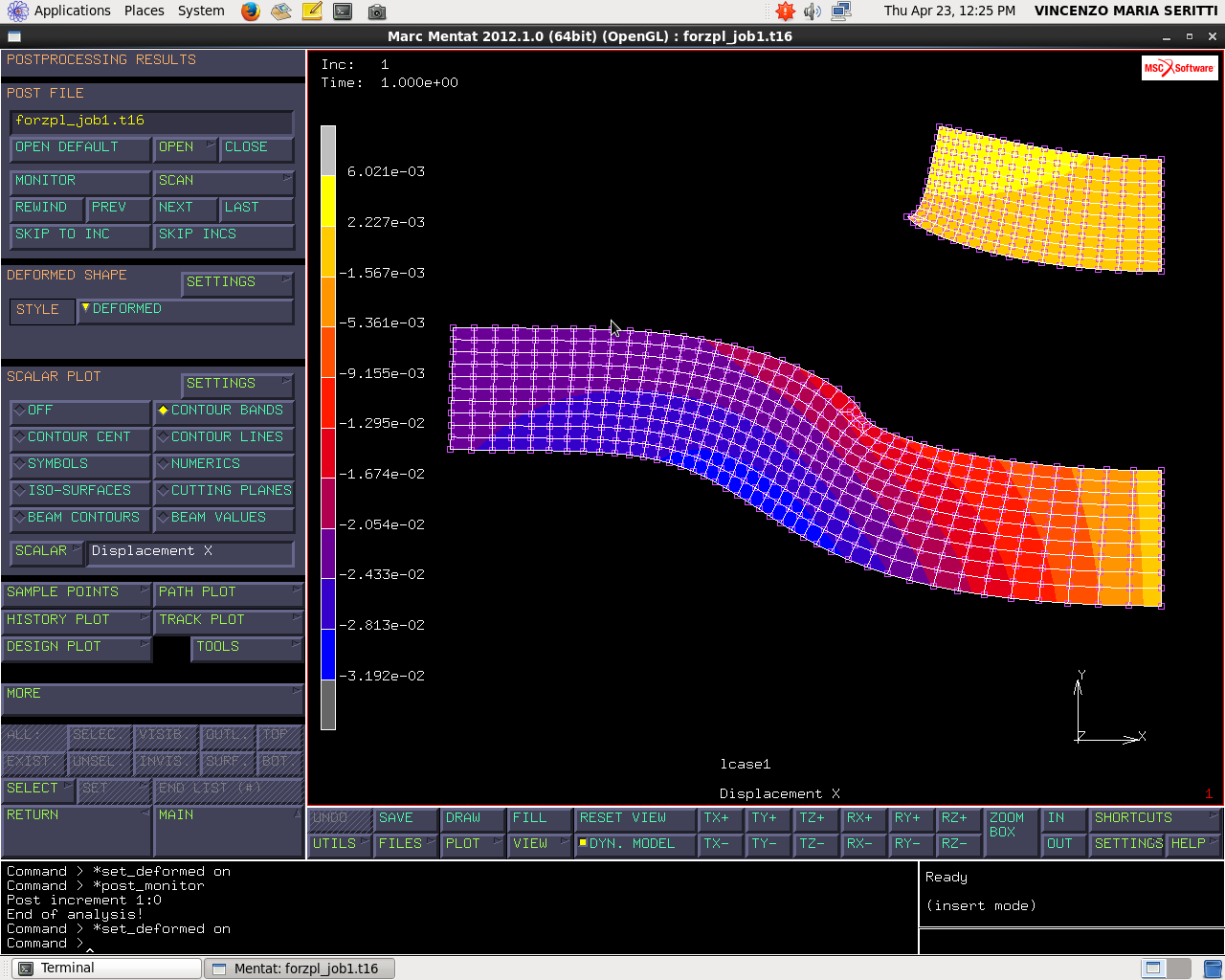Toggle DYN. MODEL option

coord(635,844)
